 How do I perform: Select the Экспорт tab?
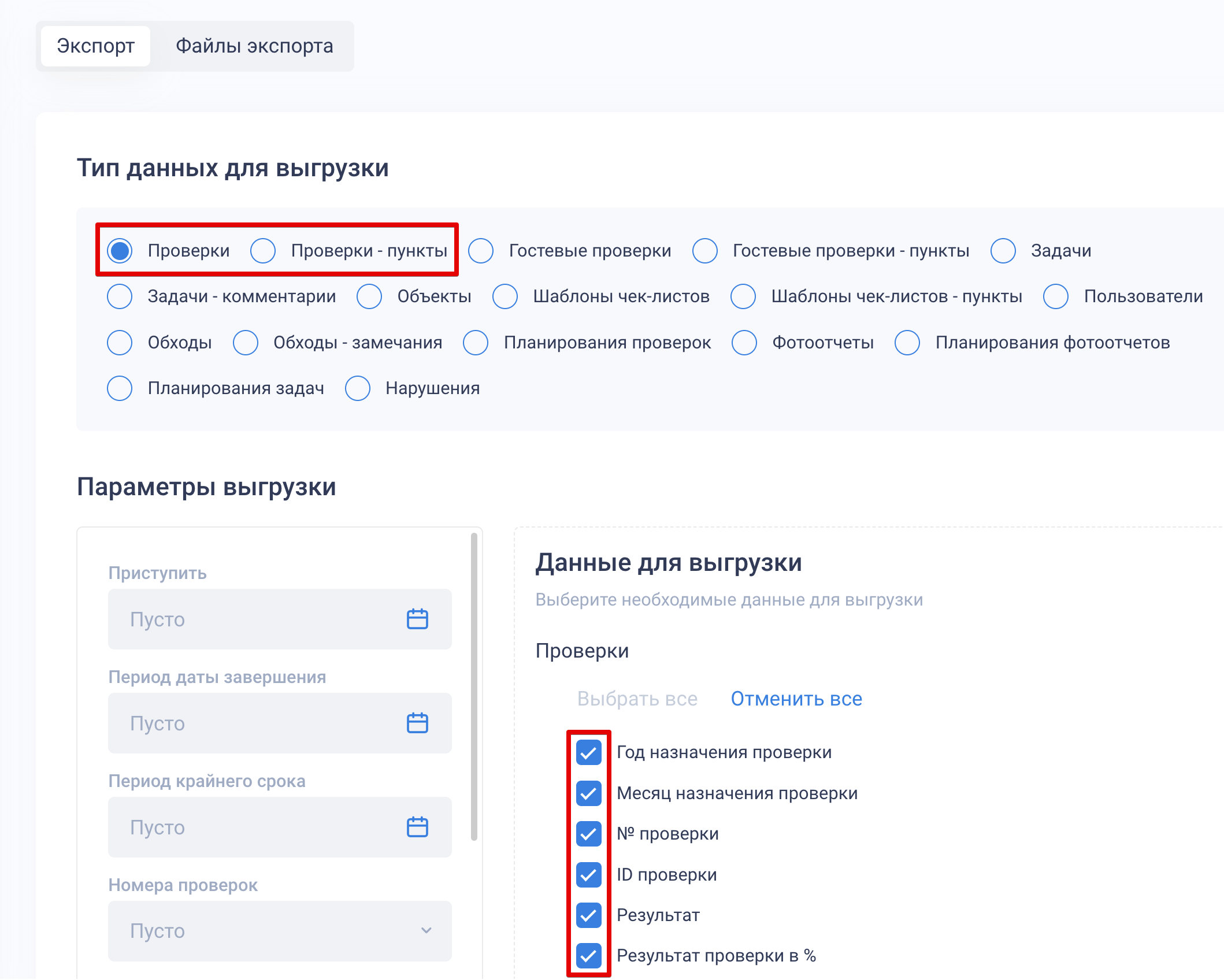96,46
